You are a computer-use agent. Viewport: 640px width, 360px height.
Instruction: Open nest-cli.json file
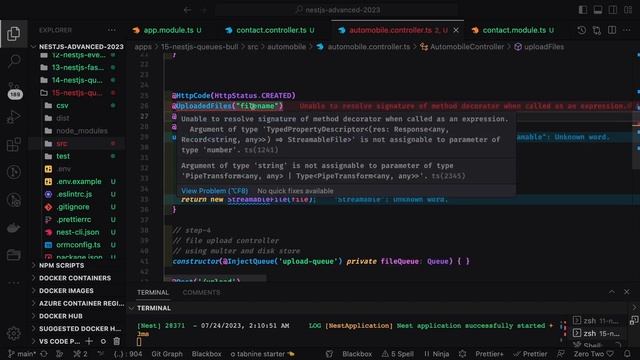point(78,232)
